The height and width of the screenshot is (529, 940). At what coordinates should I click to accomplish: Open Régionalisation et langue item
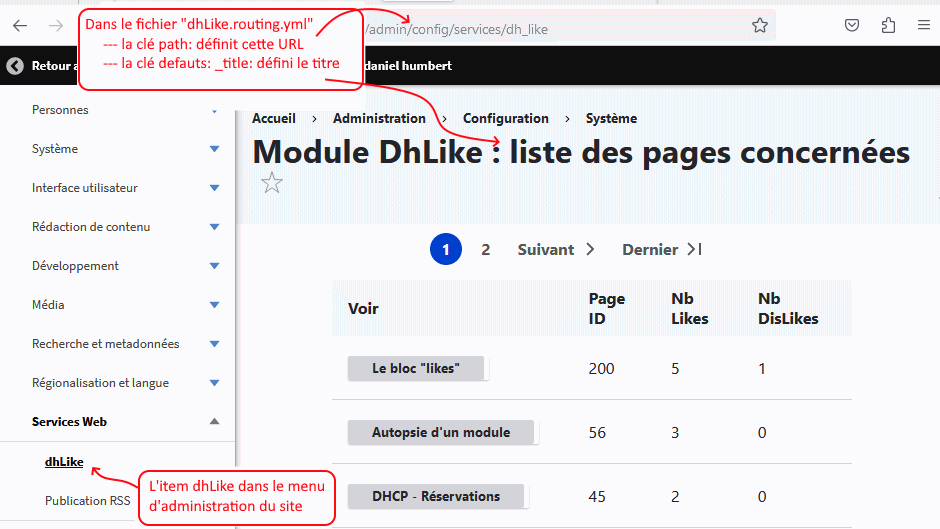(100, 383)
